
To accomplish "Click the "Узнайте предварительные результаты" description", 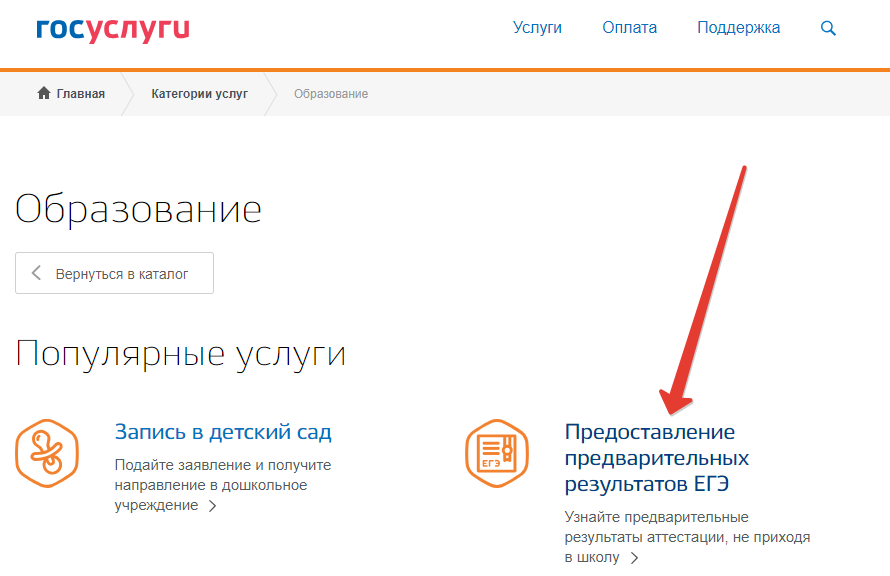I will pyautogui.click(x=686, y=537).
